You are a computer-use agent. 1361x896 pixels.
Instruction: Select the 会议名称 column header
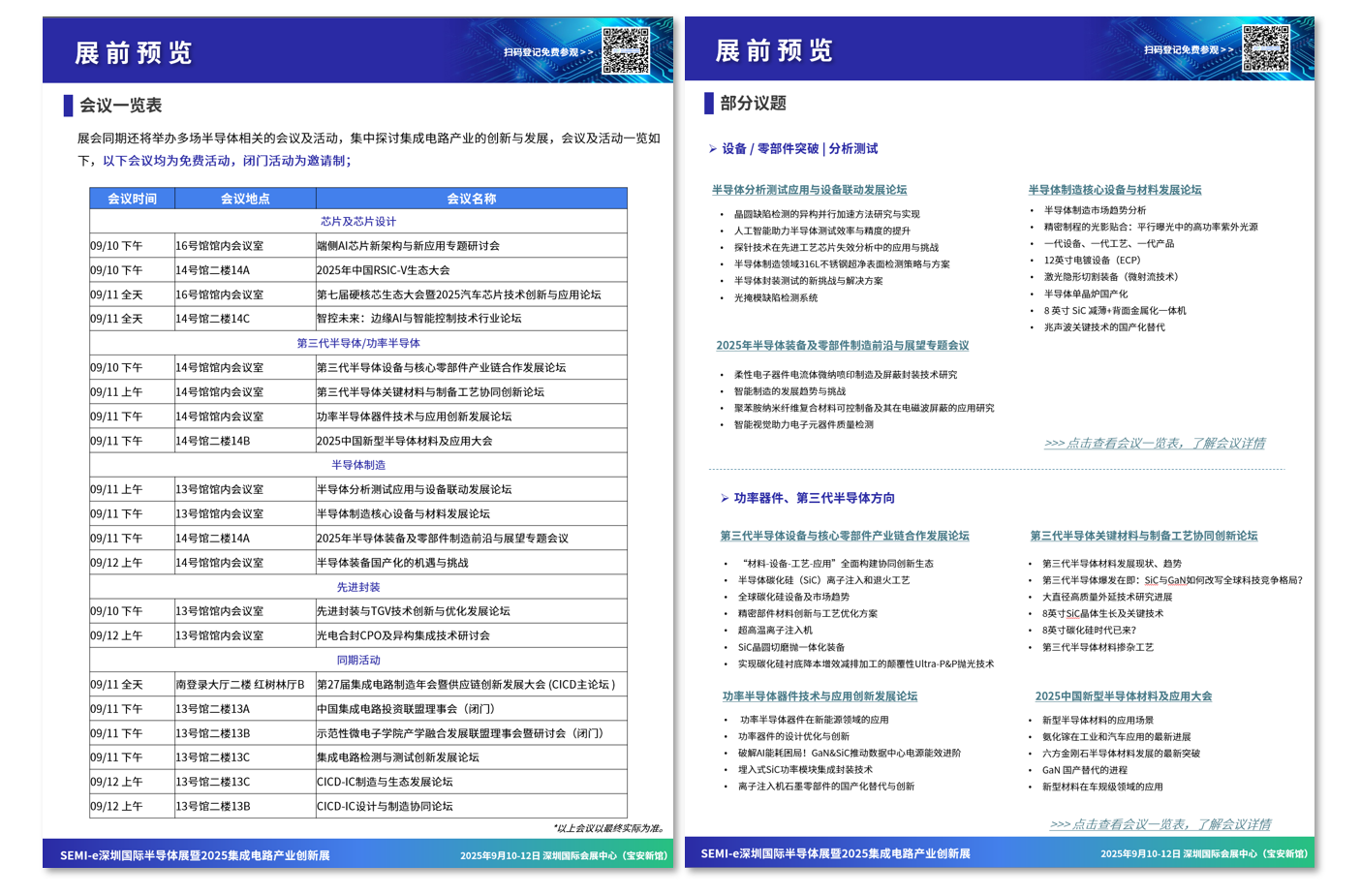472,199
